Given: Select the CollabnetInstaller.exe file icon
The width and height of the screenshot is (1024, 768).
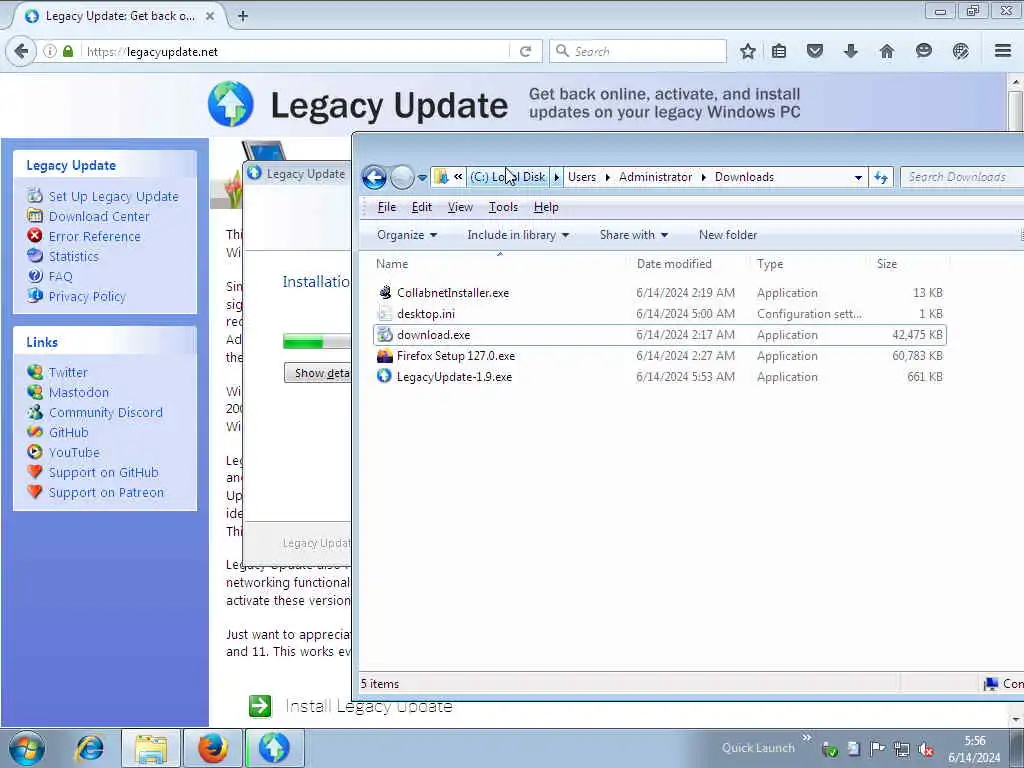Looking at the screenshot, I should click(385, 293).
